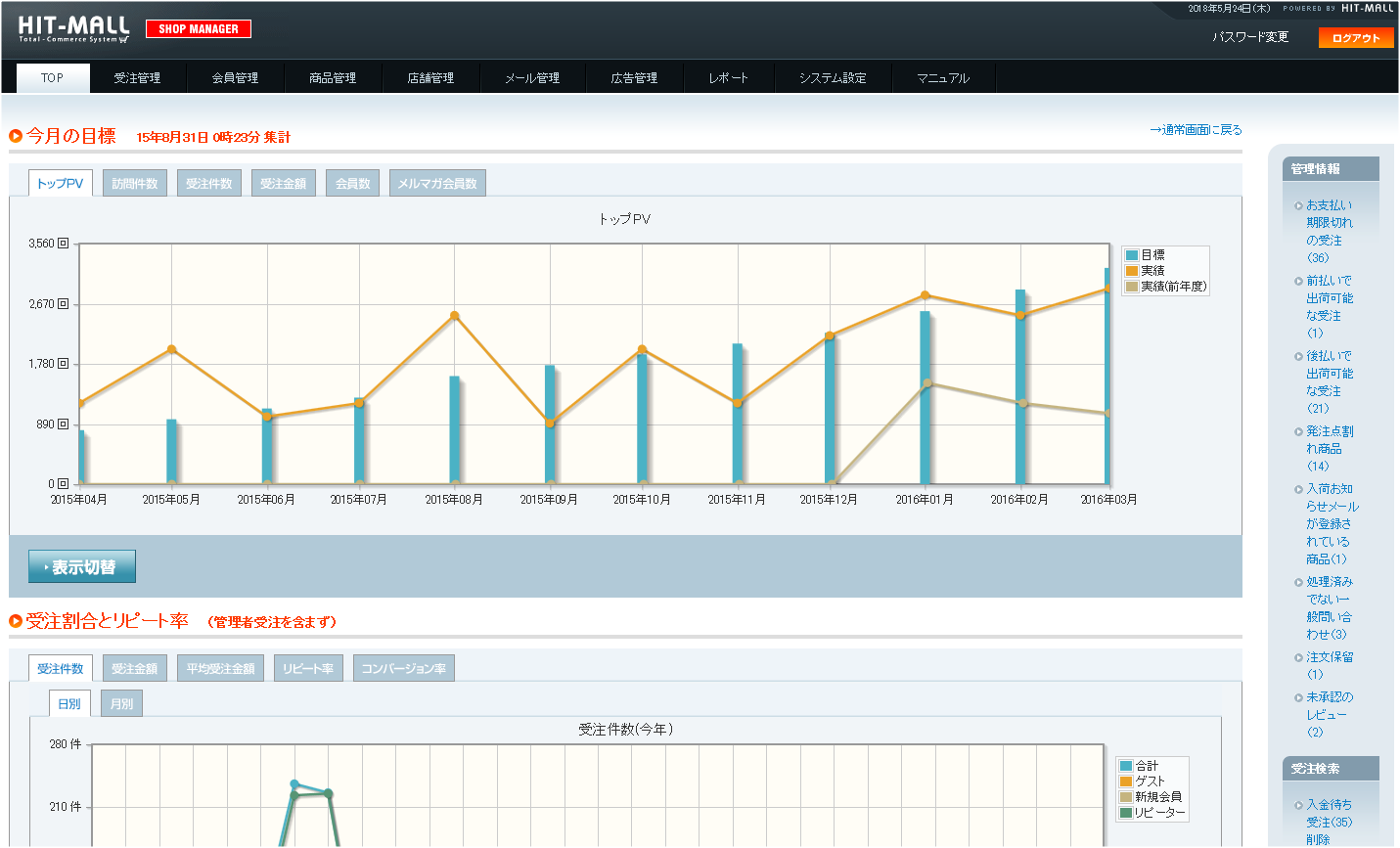
Task: Open the メール管理 menu
Action: 533,78
